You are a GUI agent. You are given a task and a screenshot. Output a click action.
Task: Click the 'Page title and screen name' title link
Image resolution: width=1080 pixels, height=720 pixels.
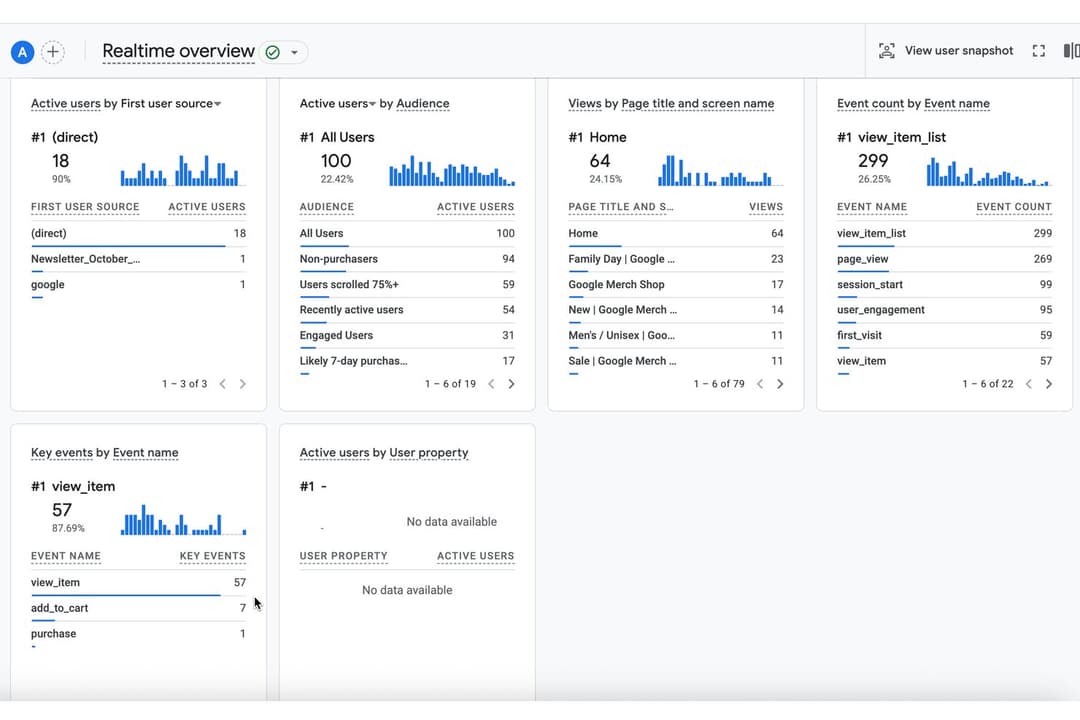tap(698, 104)
